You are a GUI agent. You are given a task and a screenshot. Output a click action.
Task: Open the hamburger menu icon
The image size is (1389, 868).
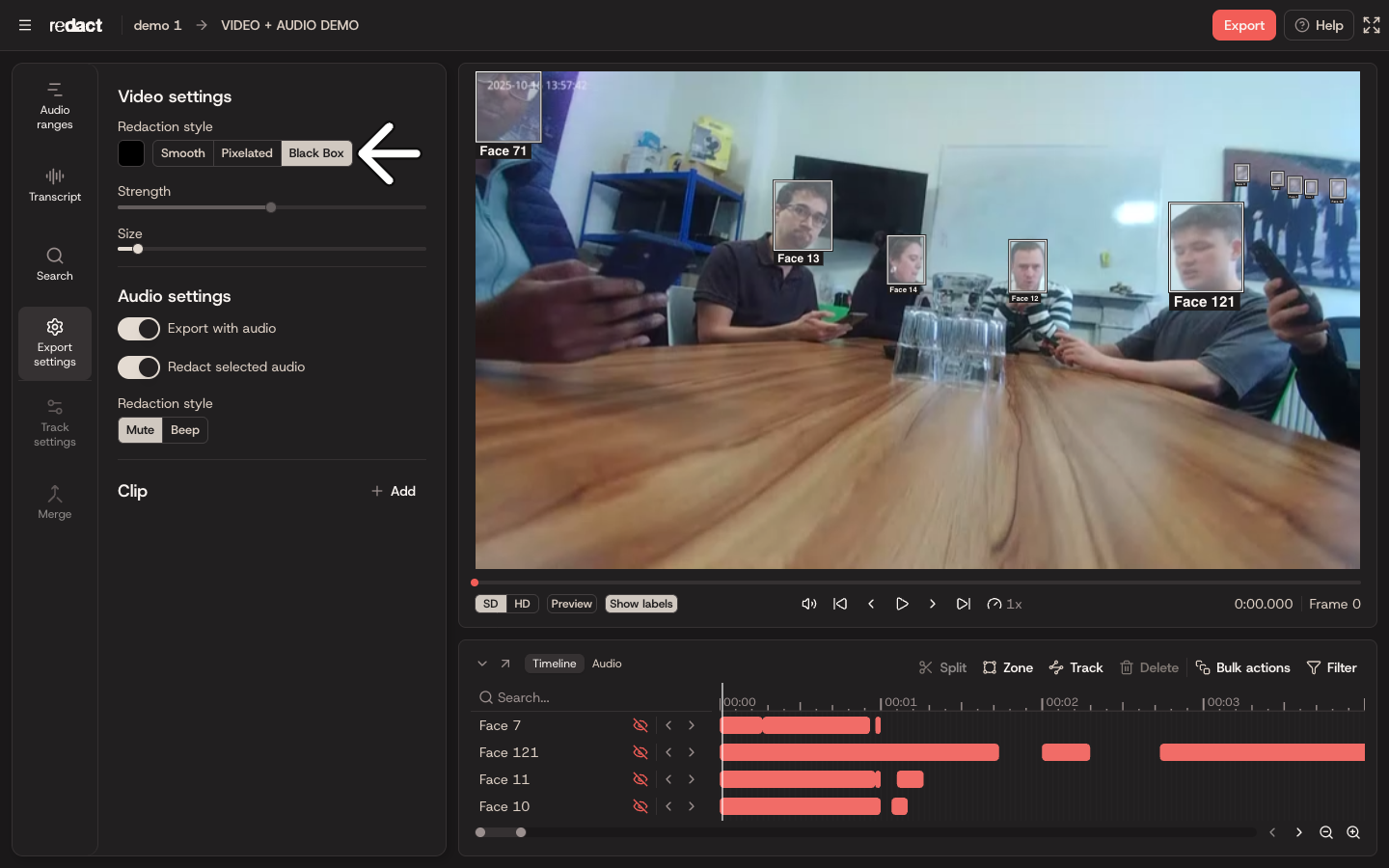tap(25, 25)
